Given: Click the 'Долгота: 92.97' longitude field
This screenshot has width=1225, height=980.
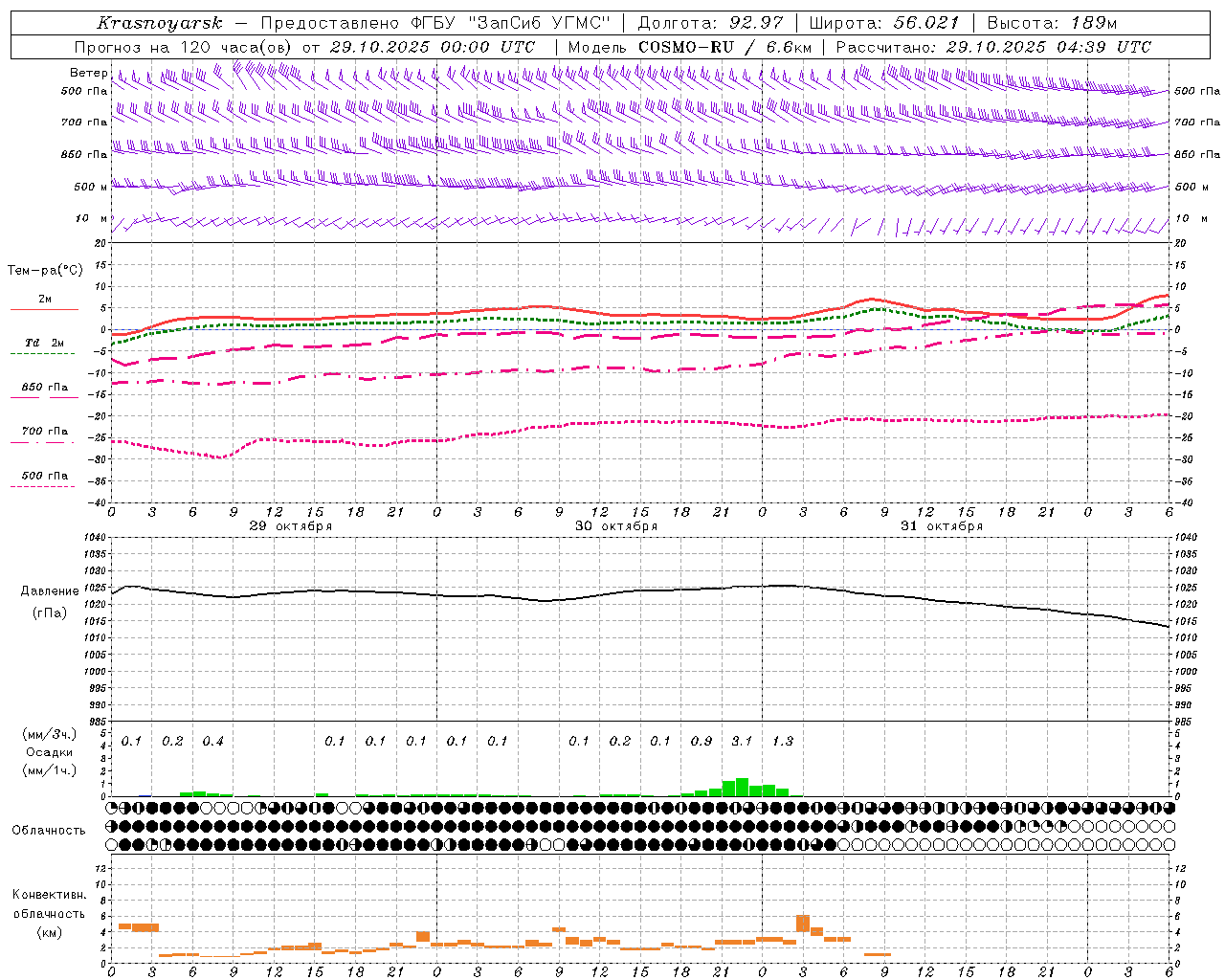Looking at the screenshot, I should [710, 23].
